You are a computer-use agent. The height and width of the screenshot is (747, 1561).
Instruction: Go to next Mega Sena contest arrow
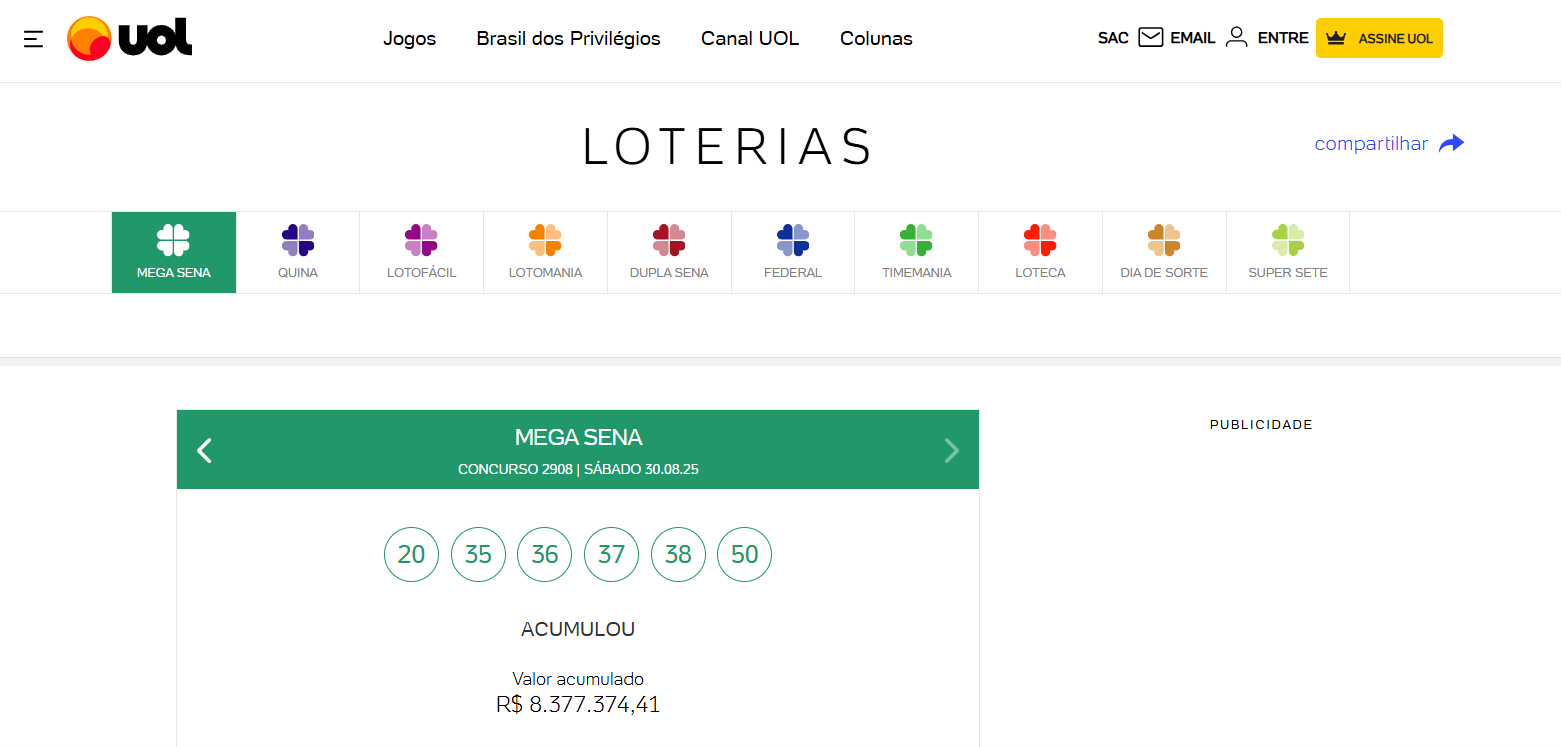pyautogui.click(x=951, y=450)
